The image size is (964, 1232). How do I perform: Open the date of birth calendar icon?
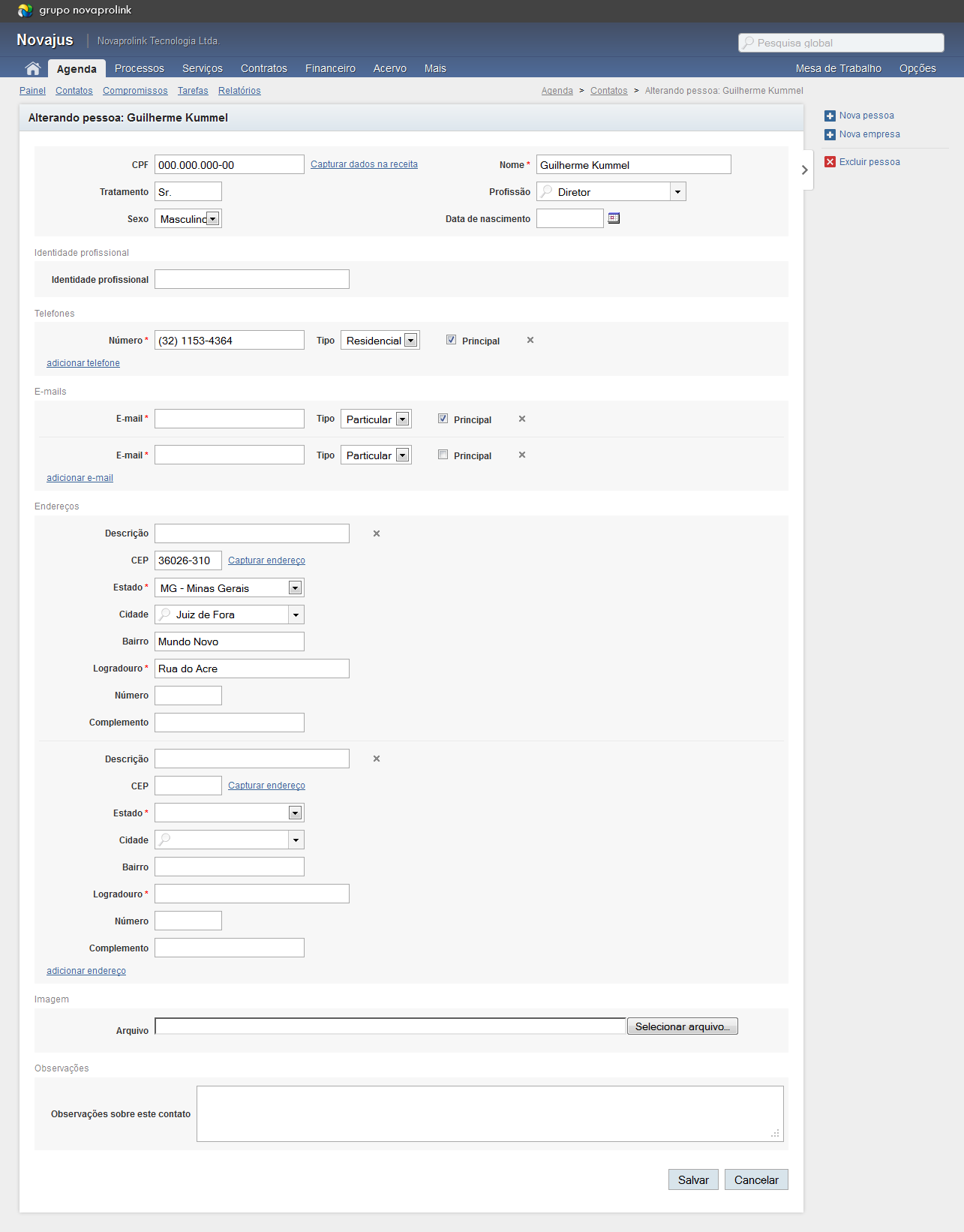tap(614, 218)
